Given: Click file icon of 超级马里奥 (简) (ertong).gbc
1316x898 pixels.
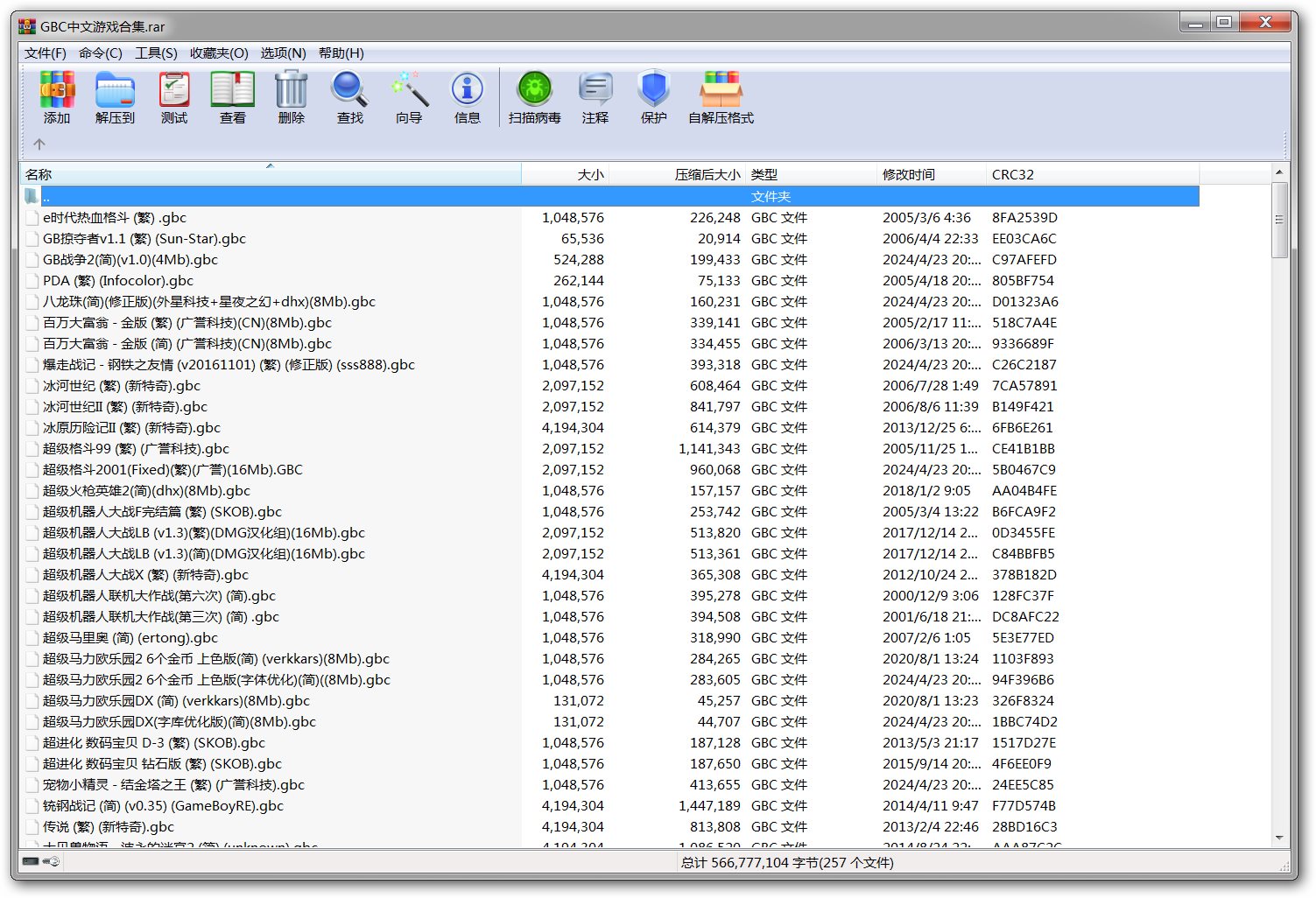Looking at the screenshot, I should pos(32,638).
